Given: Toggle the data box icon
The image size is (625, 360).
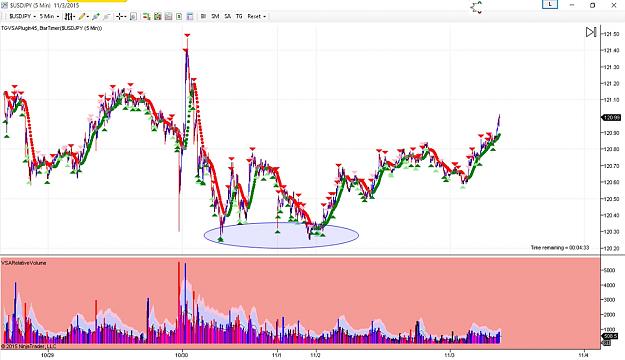Looking at the screenshot, I should tap(179, 16).
